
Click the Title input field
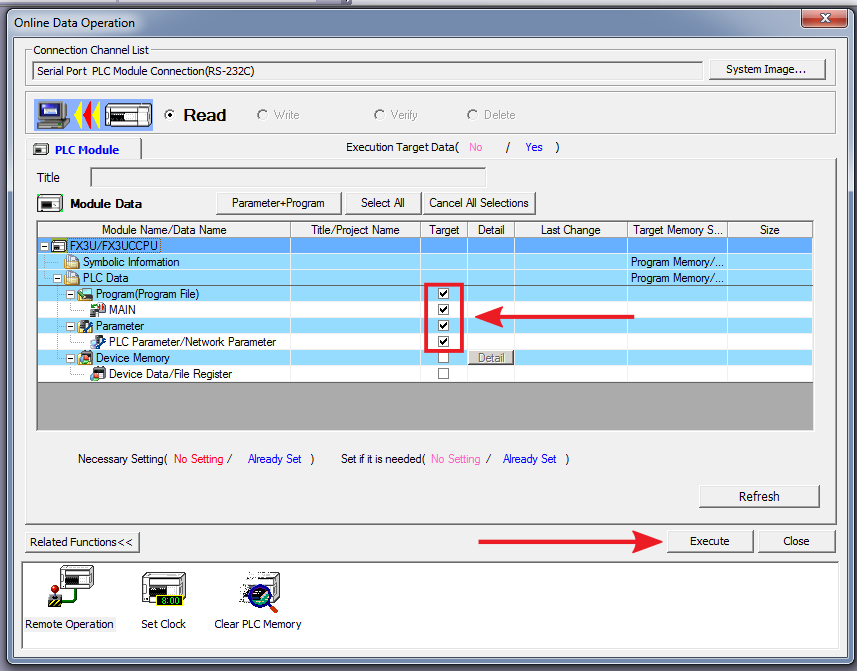[x=287, y=178]
